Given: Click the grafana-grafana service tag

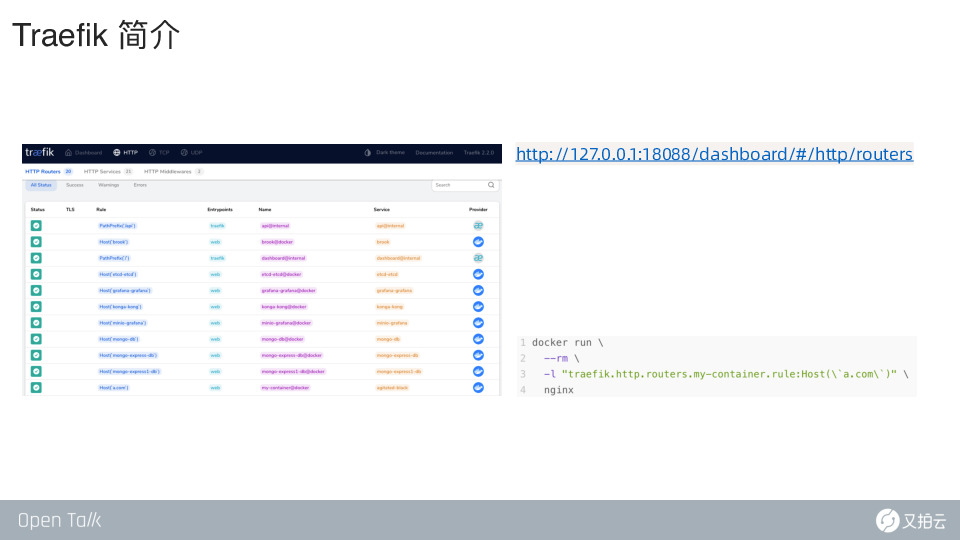Looking at the screenshot, I should pos(394,291).
